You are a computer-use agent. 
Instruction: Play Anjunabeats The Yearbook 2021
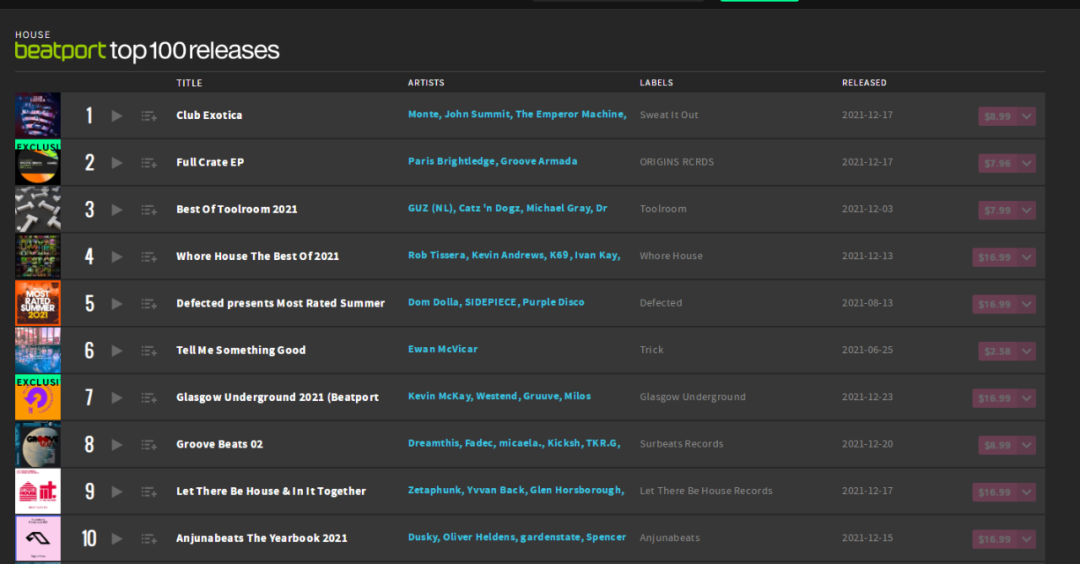pyautogui.click(x=117, y=539)
